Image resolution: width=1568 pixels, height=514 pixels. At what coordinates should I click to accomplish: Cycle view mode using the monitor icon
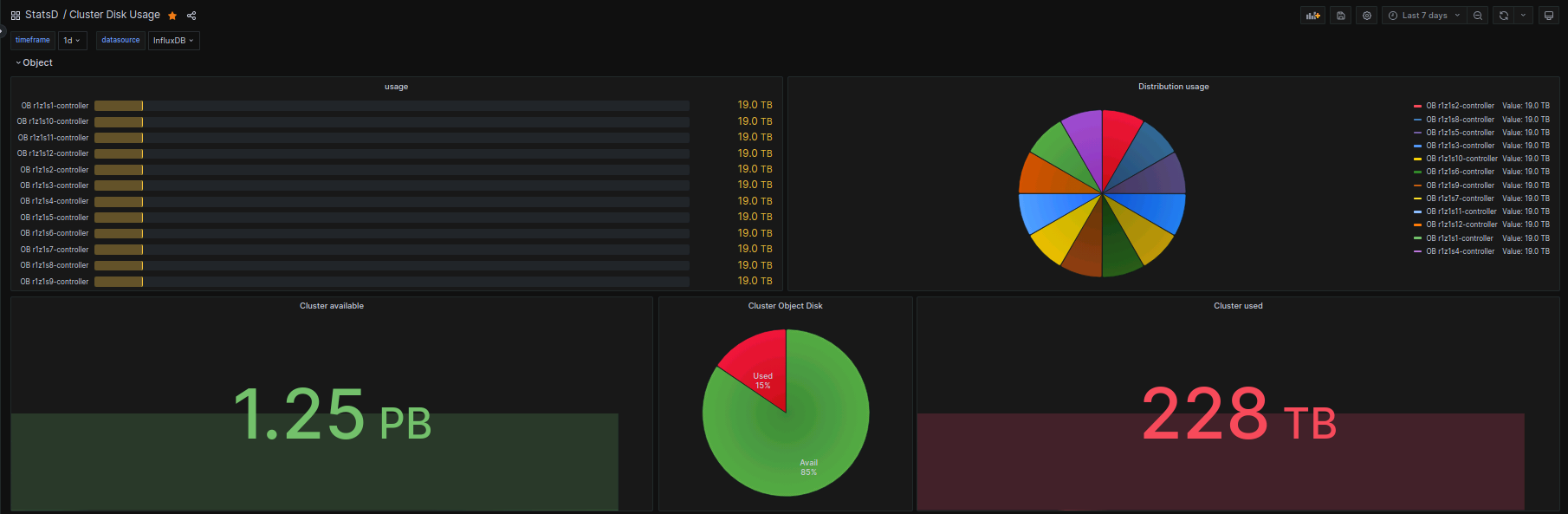pos(1549,16)
